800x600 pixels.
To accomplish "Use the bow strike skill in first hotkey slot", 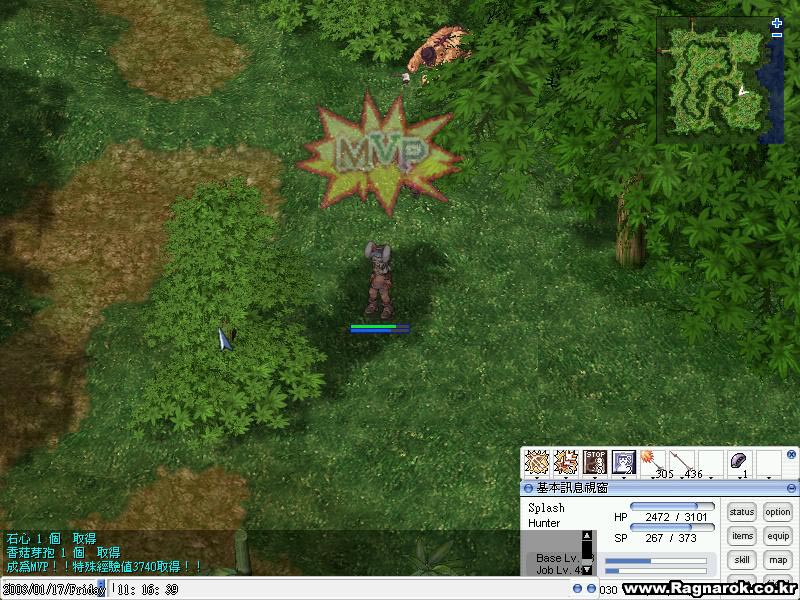I will click(537, 462).
